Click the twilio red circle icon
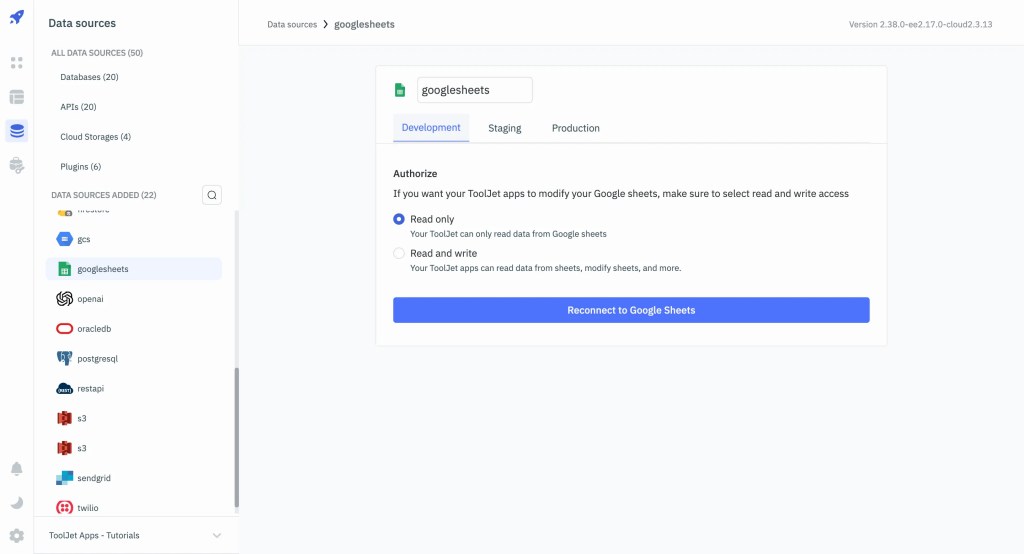 [x=64, y=508]
